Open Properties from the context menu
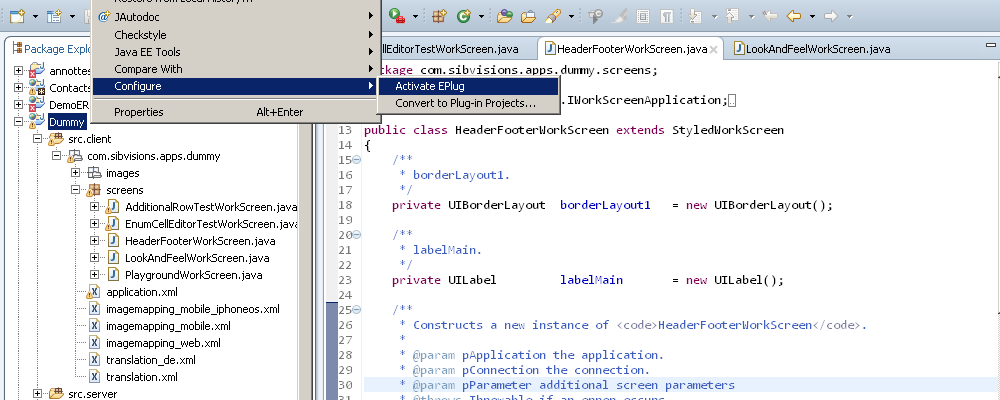Viewport: 1000px width, 400px height. click(236, 112)
